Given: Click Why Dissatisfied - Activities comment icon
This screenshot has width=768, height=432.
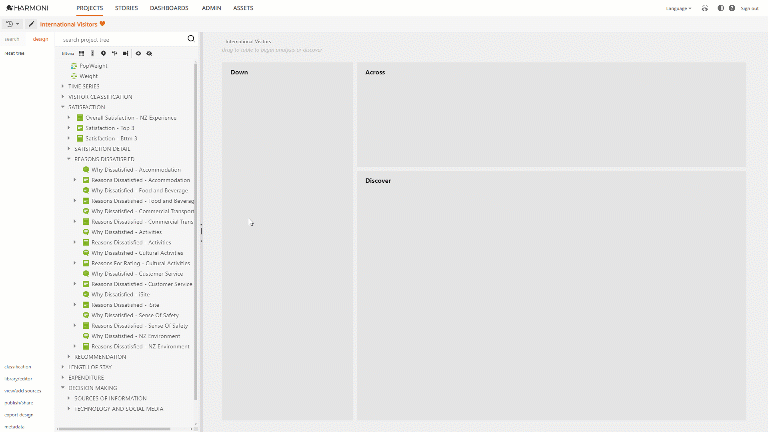Looking at the screenshot, I should click(x=86, y=232).
